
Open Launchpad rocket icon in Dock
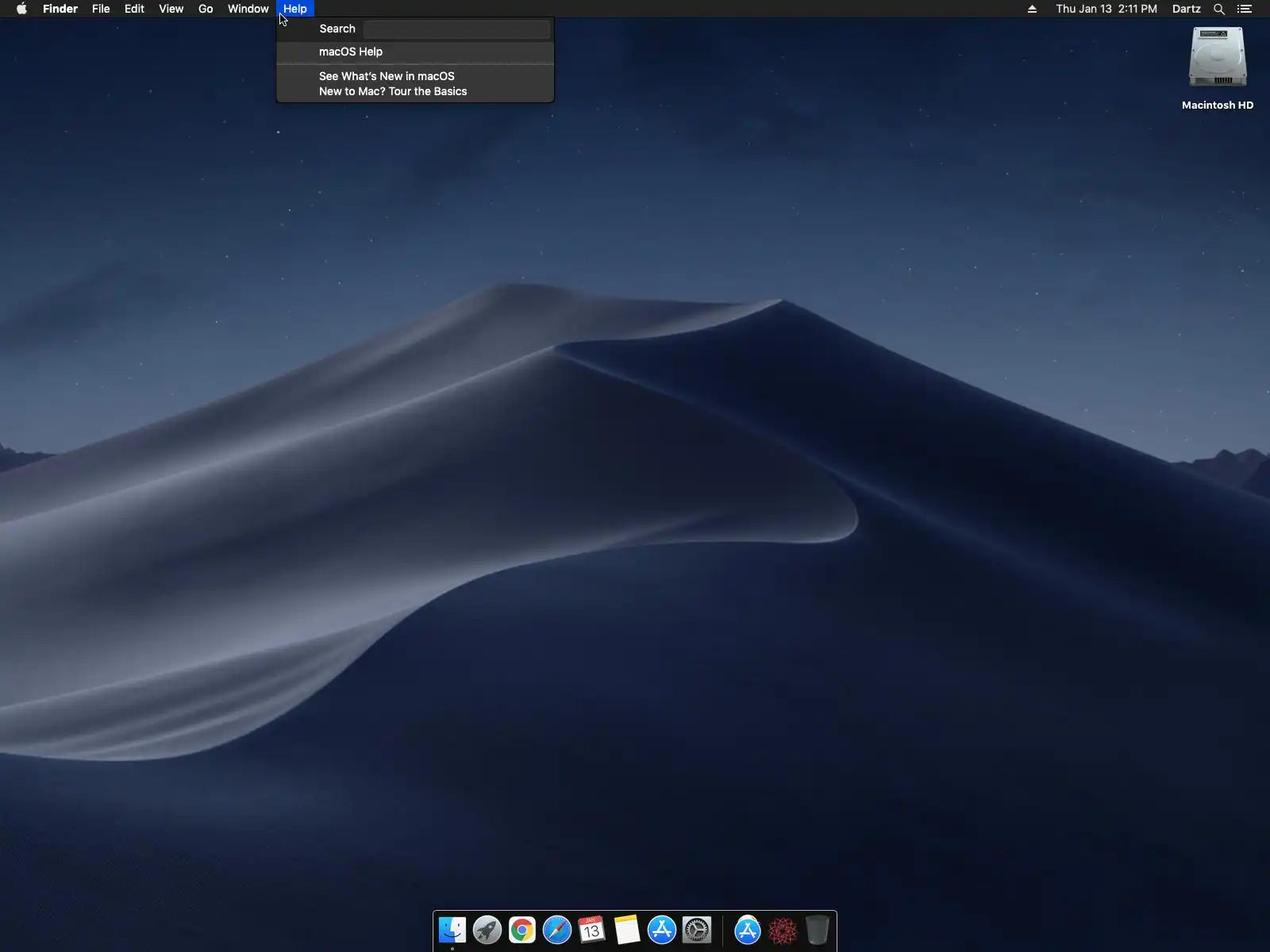[487, 930]
